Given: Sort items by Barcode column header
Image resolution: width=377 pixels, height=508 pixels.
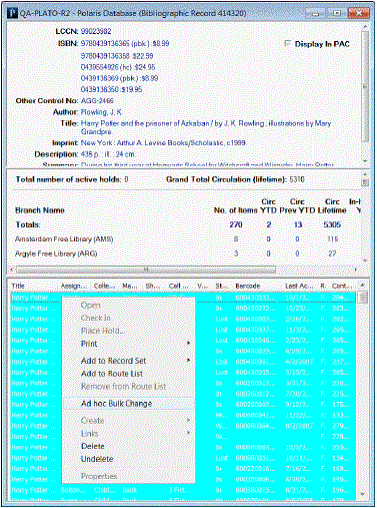Looking at the screenshot, I should point(247,286).
